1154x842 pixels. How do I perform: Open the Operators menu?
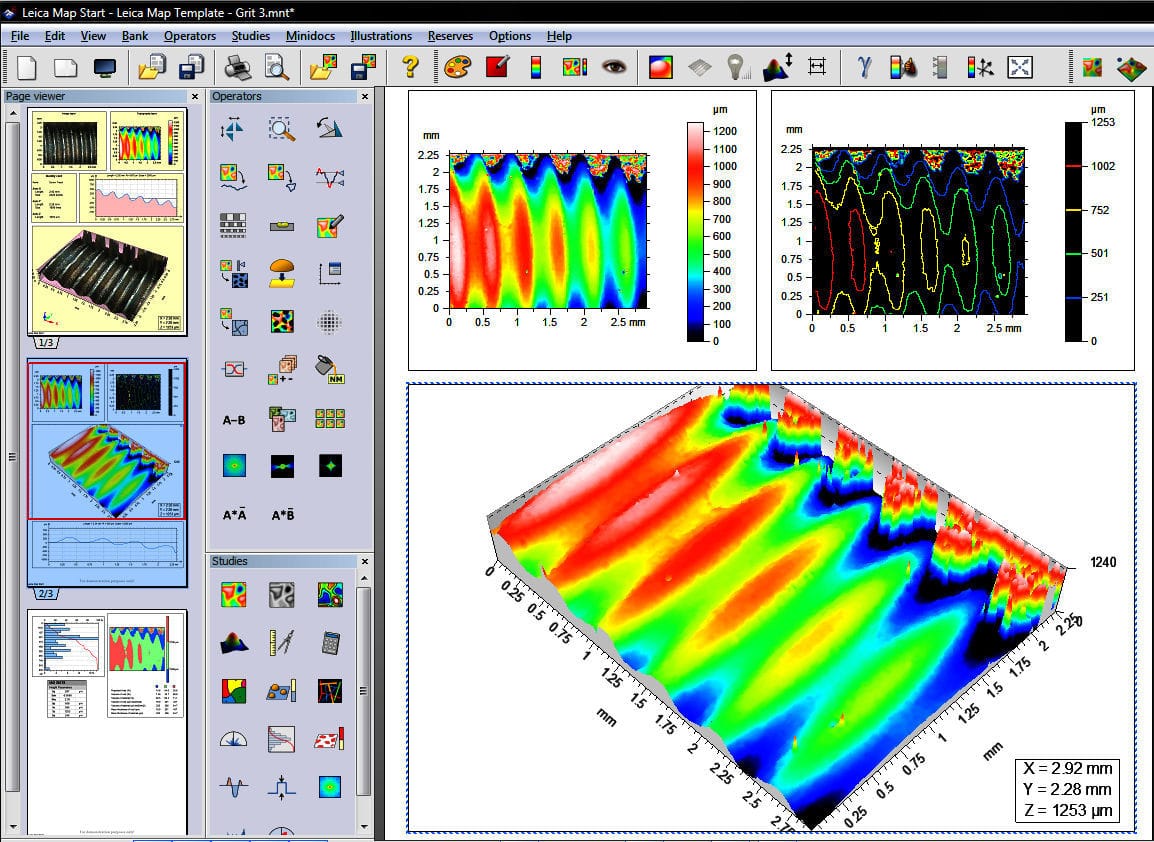[x=190, y=36]
